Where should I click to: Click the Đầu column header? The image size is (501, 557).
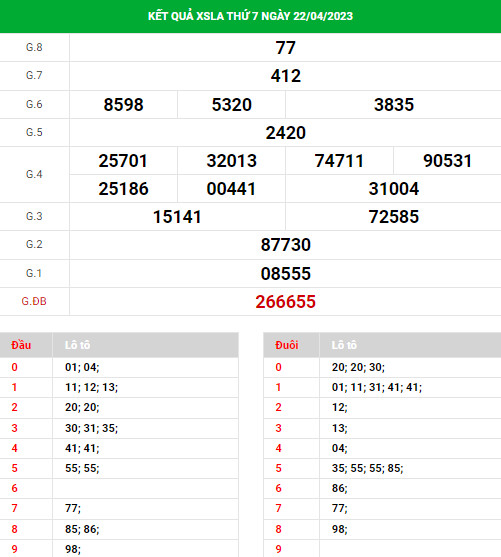click(21, 345)
